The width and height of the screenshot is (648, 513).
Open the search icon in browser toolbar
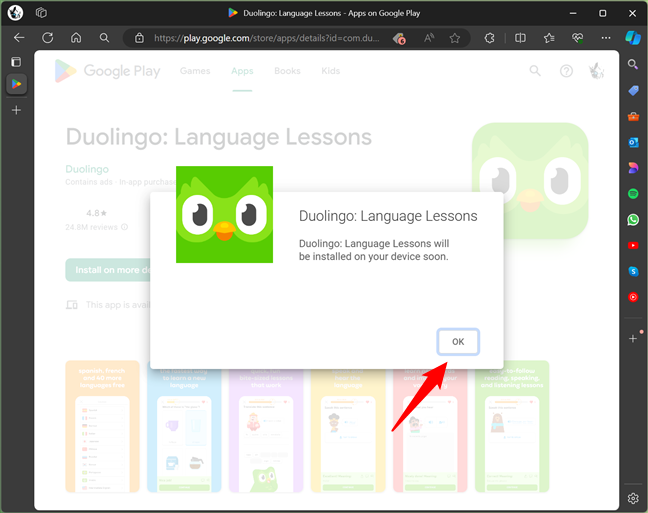[x=105, y=38]
